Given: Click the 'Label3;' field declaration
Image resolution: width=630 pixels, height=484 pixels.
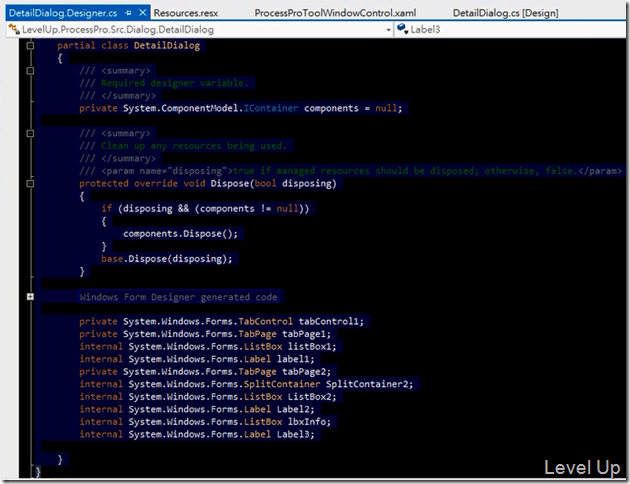Looking at the screenshot, I should click(x=197, y=434).
